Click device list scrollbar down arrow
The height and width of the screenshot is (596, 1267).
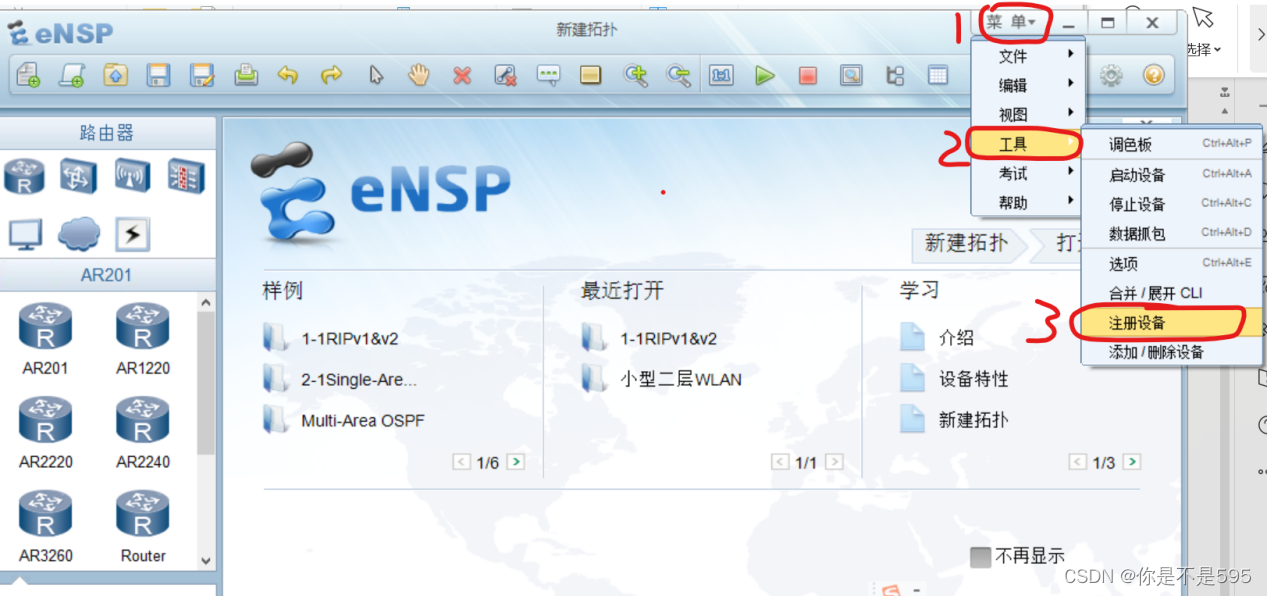point(206,561)
